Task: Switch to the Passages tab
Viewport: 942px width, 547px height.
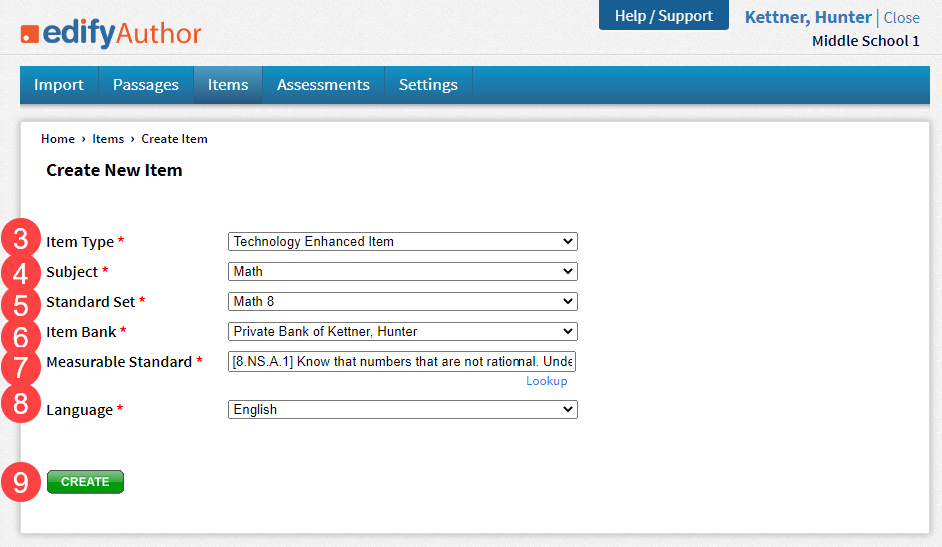Action: click(x=146, y=85)
